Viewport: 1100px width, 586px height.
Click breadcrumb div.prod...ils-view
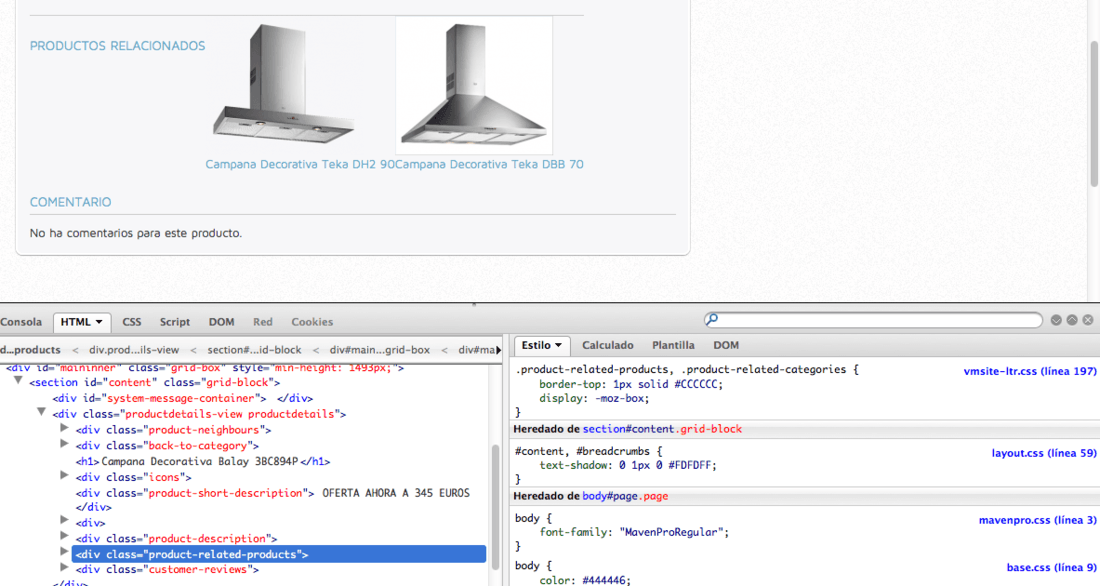point(134,349)
